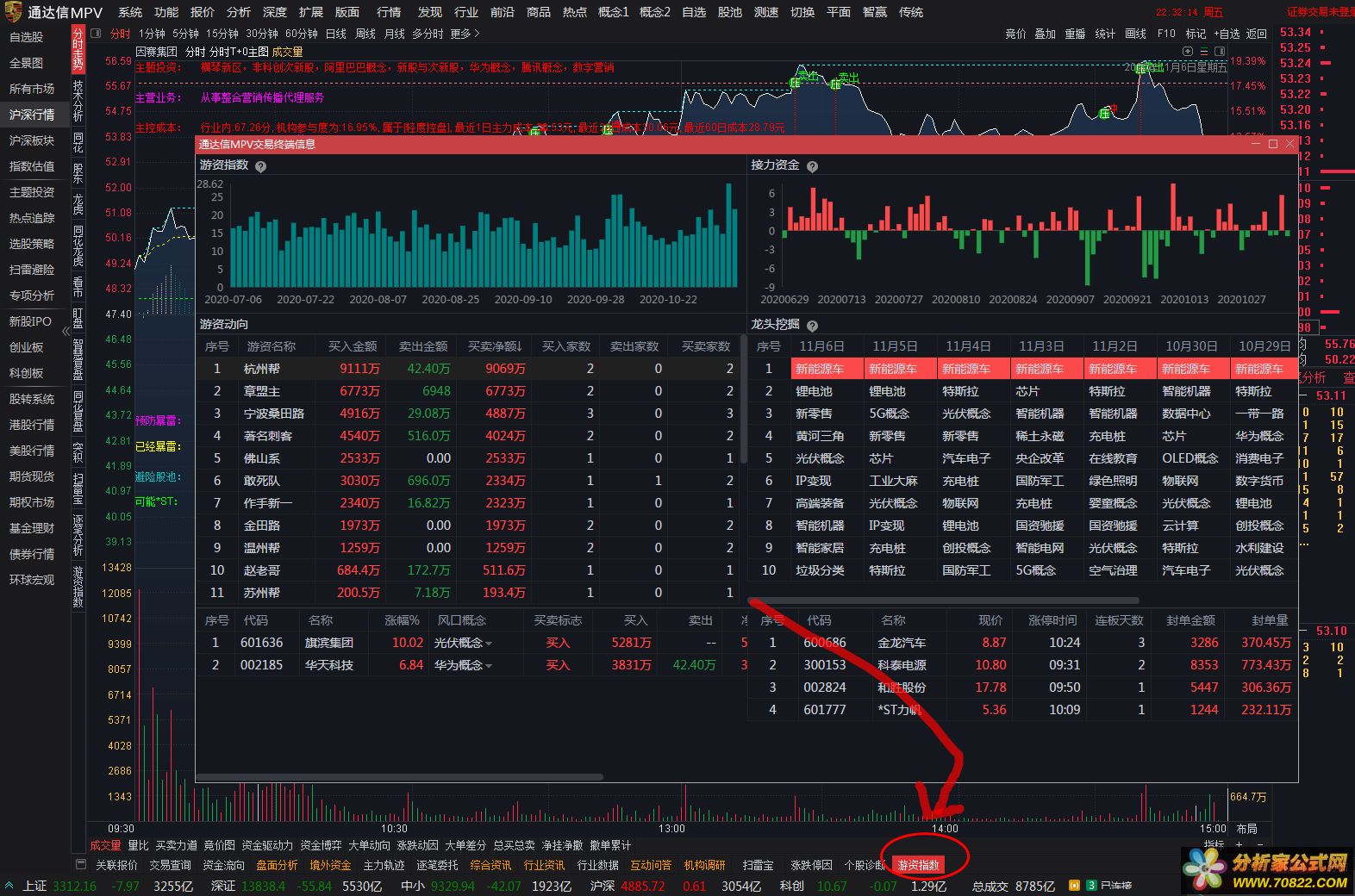Select the 量比 indicator tab

point(138,846)
